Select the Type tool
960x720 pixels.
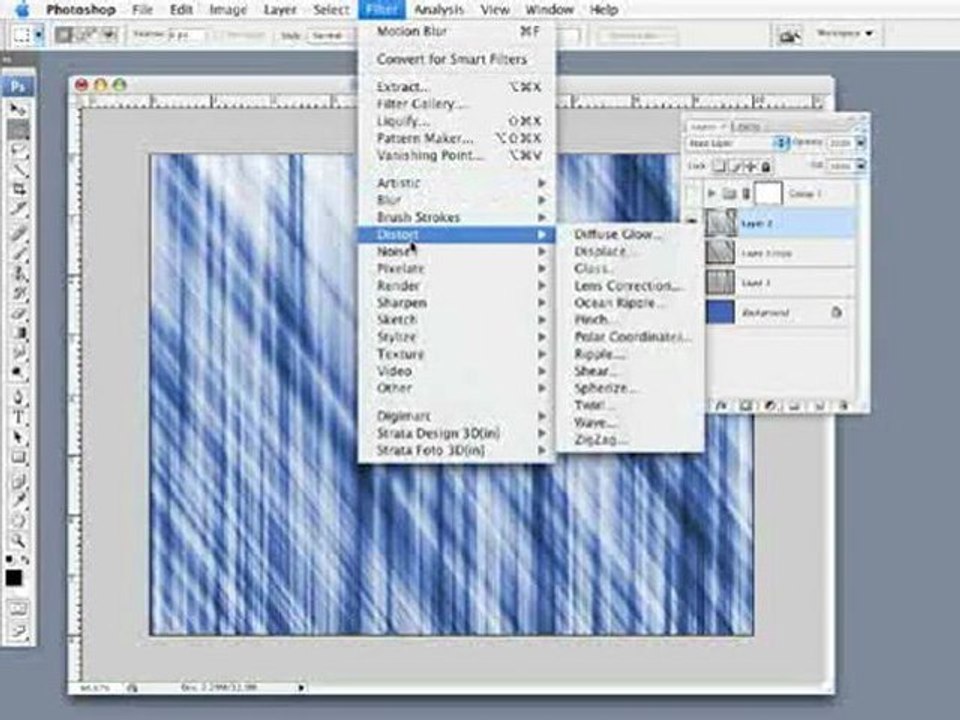(x=18, y=418)
